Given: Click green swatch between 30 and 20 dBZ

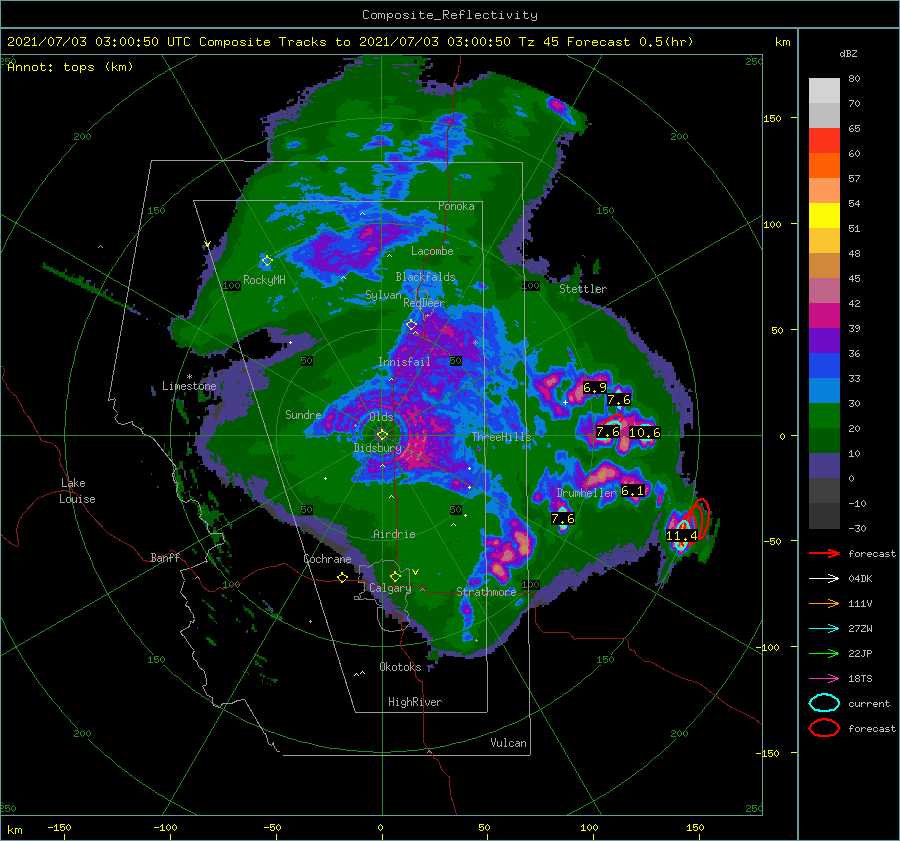Looking at the screenshot, I should [824, 416].
